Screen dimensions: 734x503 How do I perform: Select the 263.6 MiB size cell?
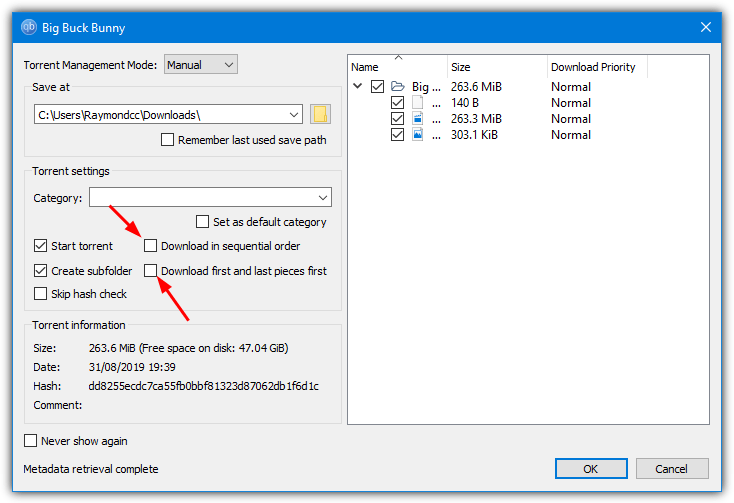coord(476,87)
